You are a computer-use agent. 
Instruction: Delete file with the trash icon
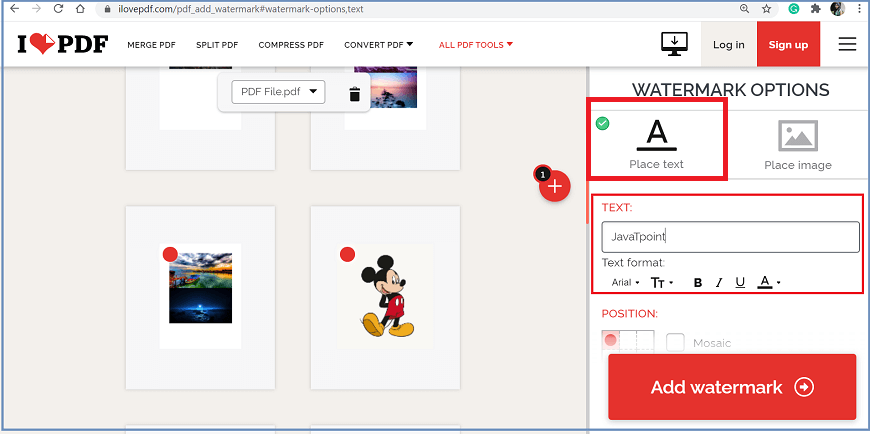[x=355, y=94]
